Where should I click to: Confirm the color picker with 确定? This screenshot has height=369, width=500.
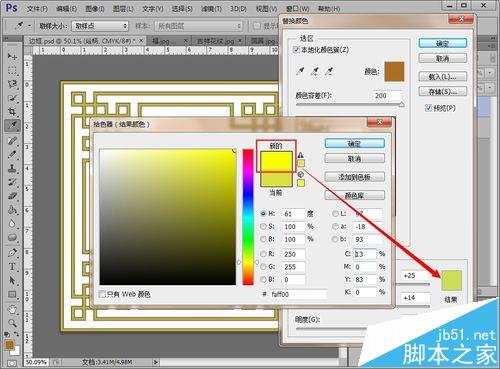pyautogui.click(x=354, y=144)
